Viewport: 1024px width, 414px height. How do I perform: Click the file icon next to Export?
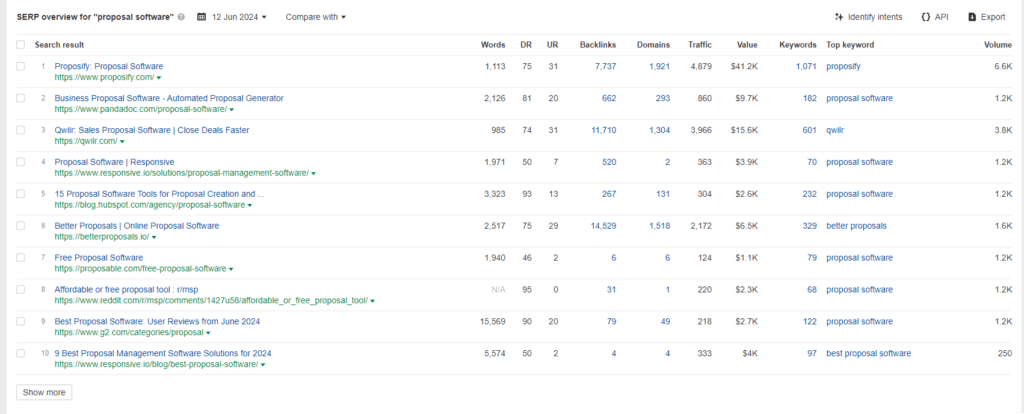coord(972,17)
